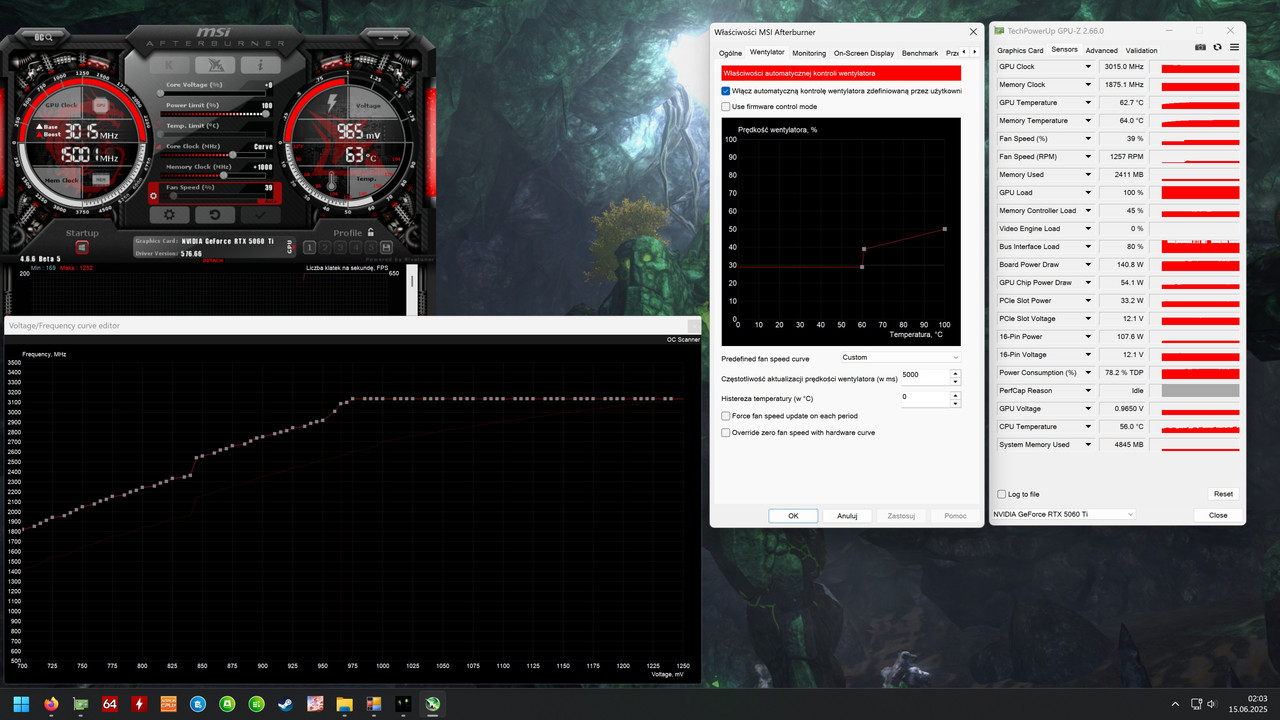
Task: Click Anuluj button
Action: 847,516
